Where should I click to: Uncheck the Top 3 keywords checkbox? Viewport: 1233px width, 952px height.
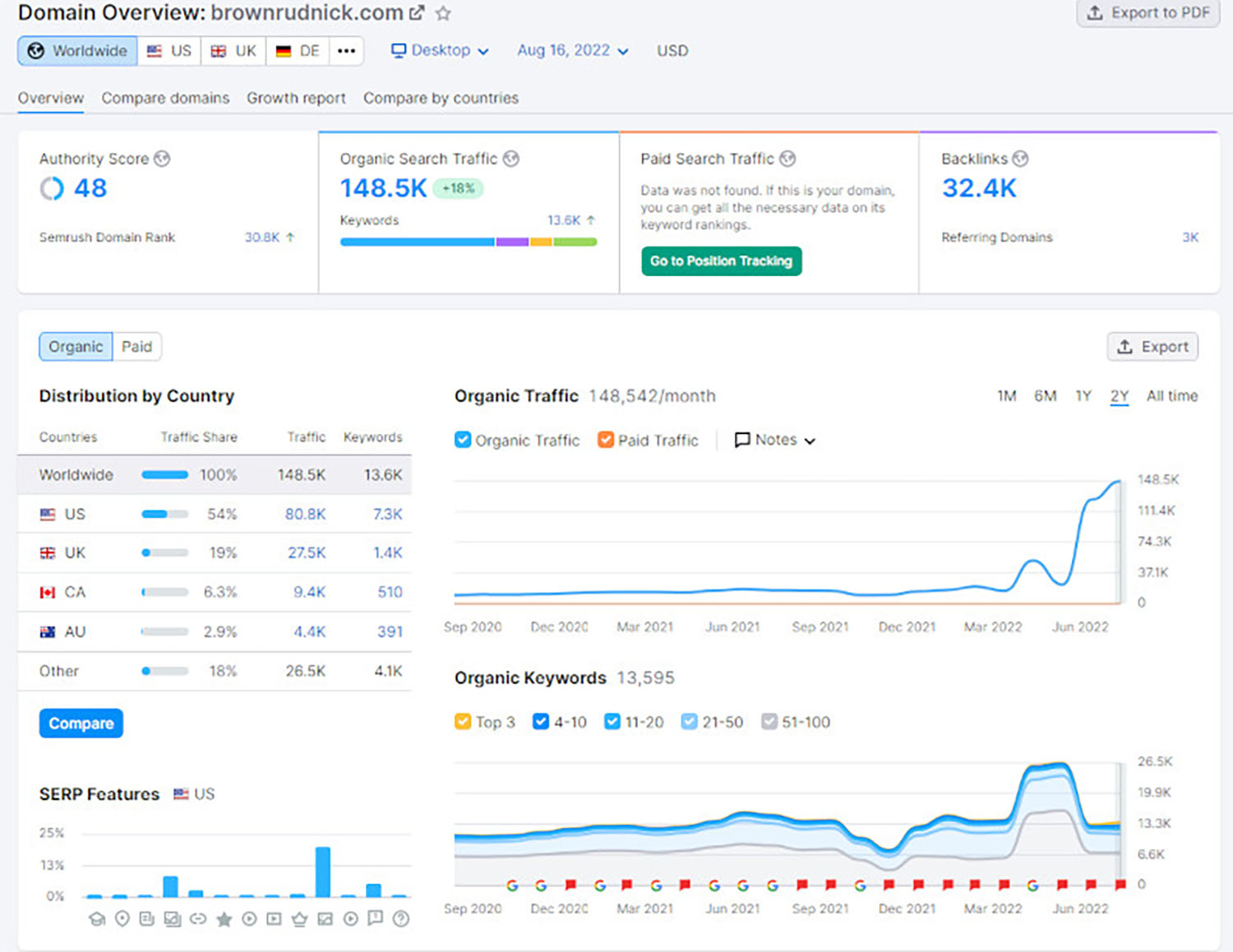463,722
